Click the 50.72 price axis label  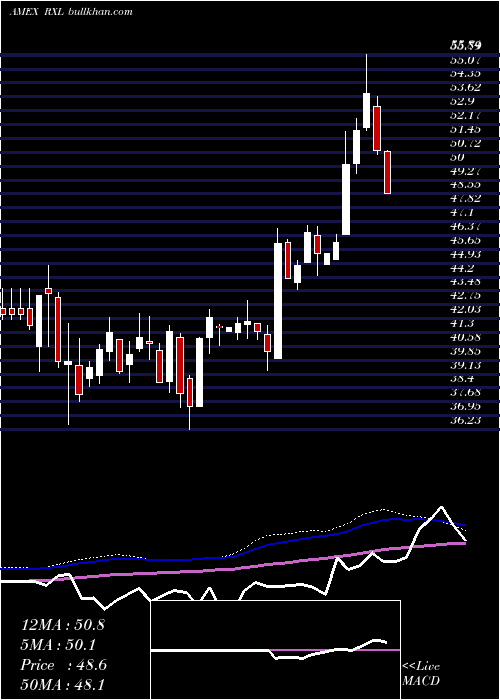[x=464, y=143]
